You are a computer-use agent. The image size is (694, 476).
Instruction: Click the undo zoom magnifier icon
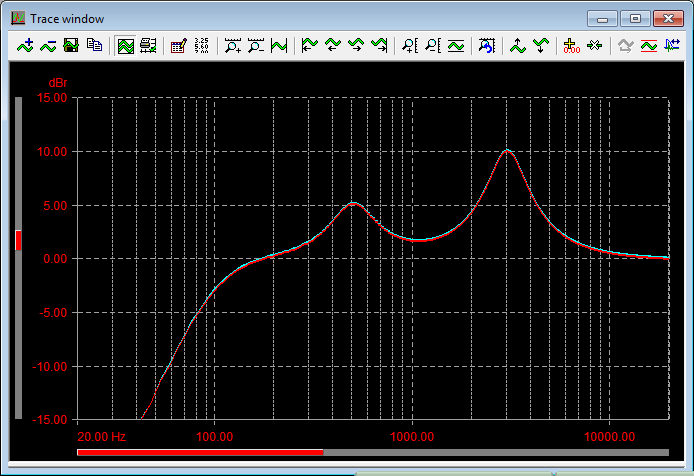pyautogui.click(x=486, y=45)
